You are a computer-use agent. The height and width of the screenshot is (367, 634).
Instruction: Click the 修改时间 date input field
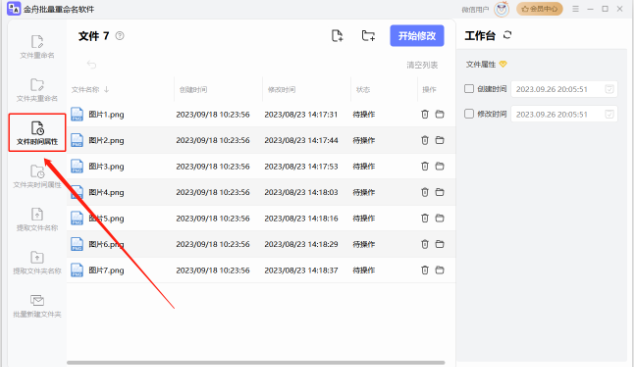tap(564, 114)
